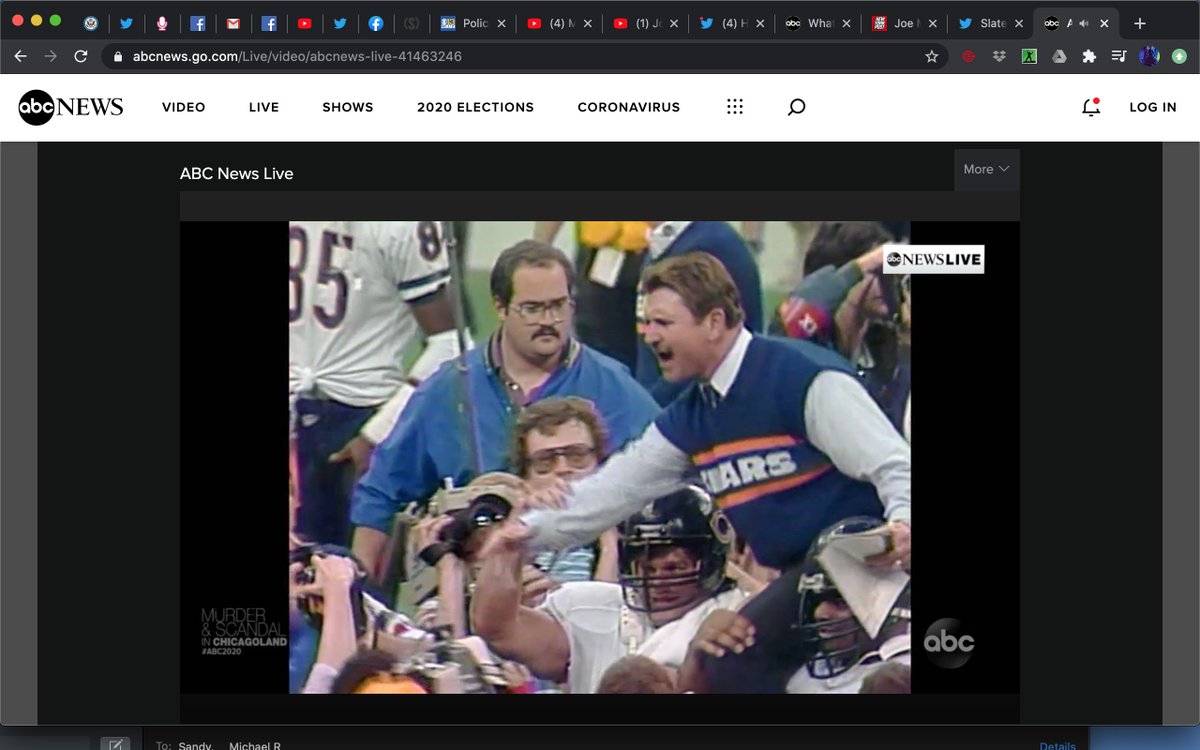Reload the current page
1200x750 pixels.
81,57
